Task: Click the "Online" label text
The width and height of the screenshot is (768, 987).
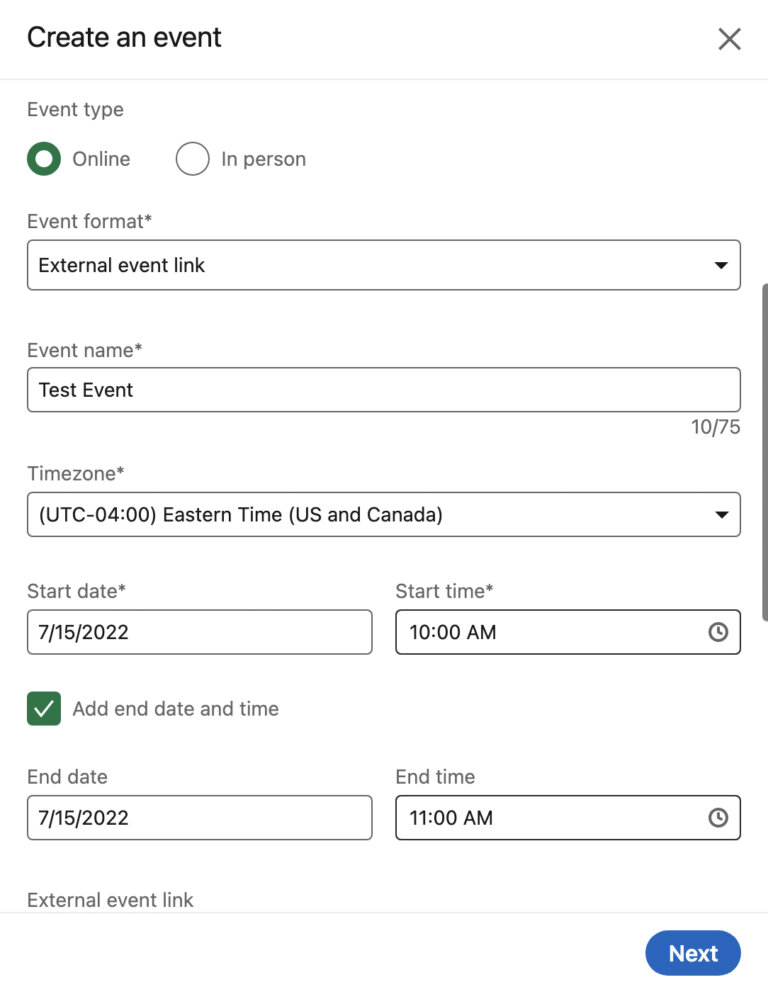Action: [101, 159]
